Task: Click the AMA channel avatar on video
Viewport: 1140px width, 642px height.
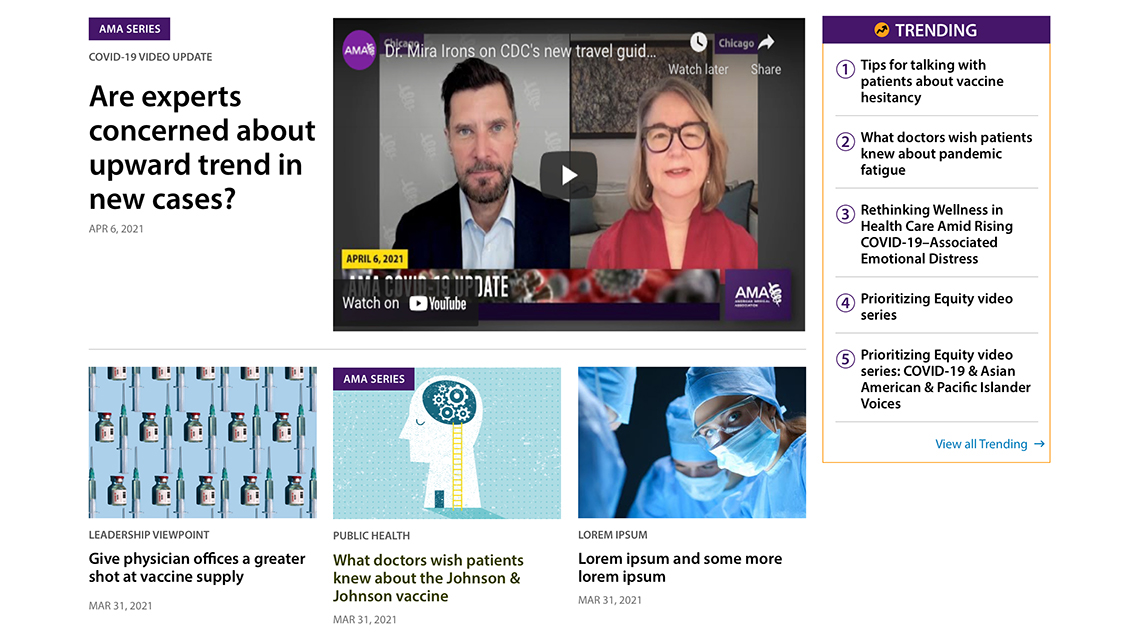Action: [359, 50]
